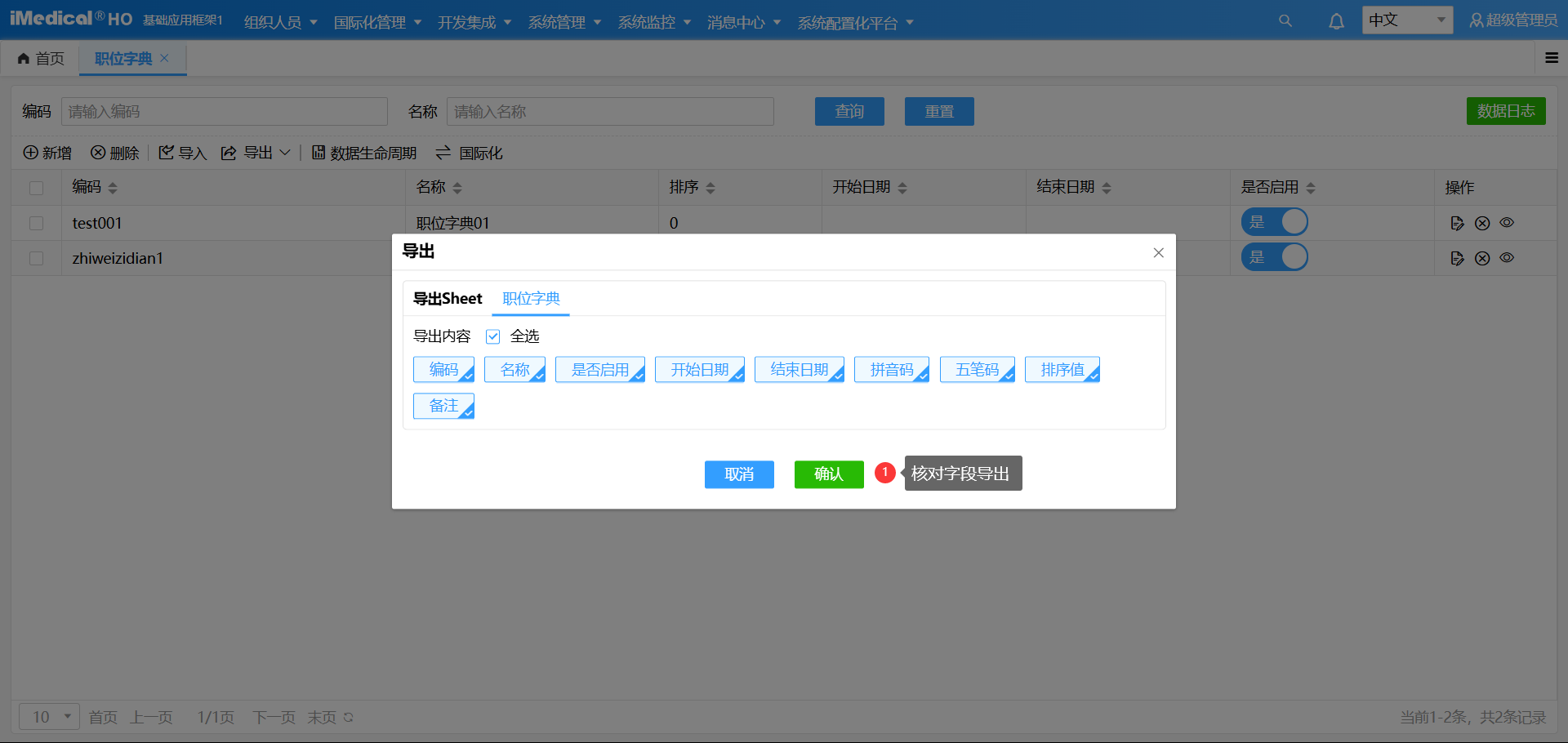Image resolution: width=1568 pixels, height=743 pixels.
Task: Click the refresh icon in pagination bar
Action: click(x=349, y=718)
